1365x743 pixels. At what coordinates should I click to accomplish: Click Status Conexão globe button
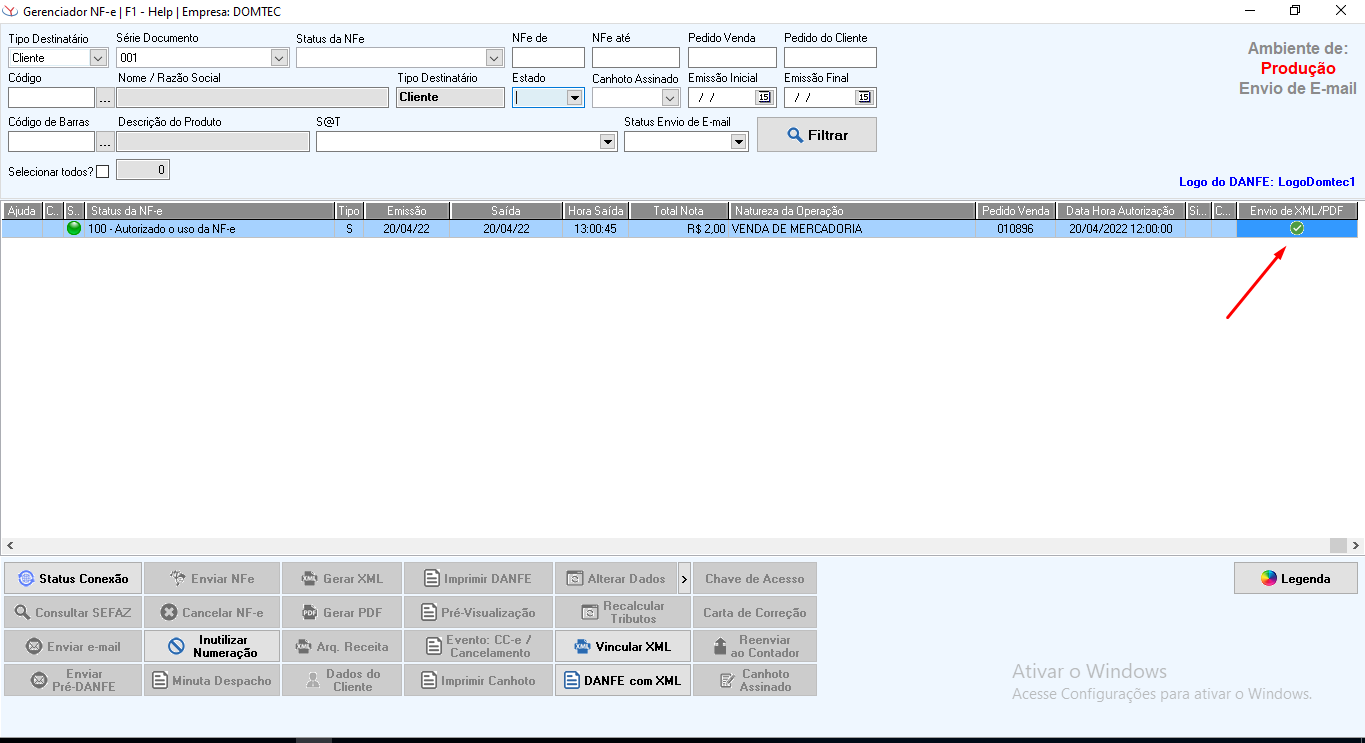click(x=72, y=579)
